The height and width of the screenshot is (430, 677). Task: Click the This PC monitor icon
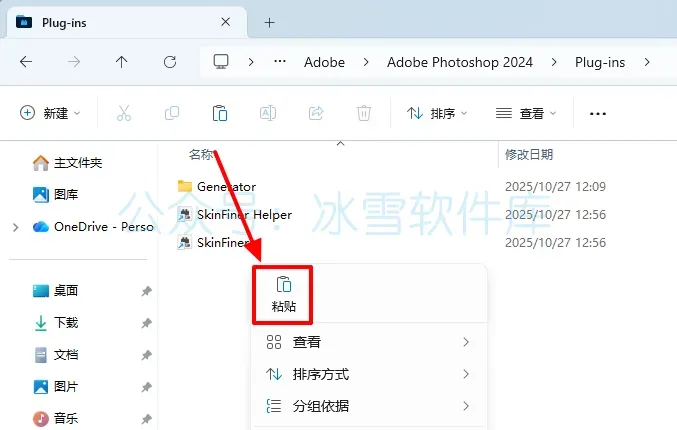[221, 62]
